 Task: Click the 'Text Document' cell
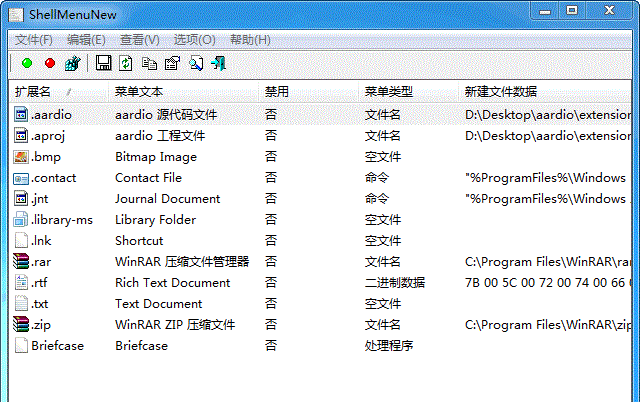(x=158, y=304)
